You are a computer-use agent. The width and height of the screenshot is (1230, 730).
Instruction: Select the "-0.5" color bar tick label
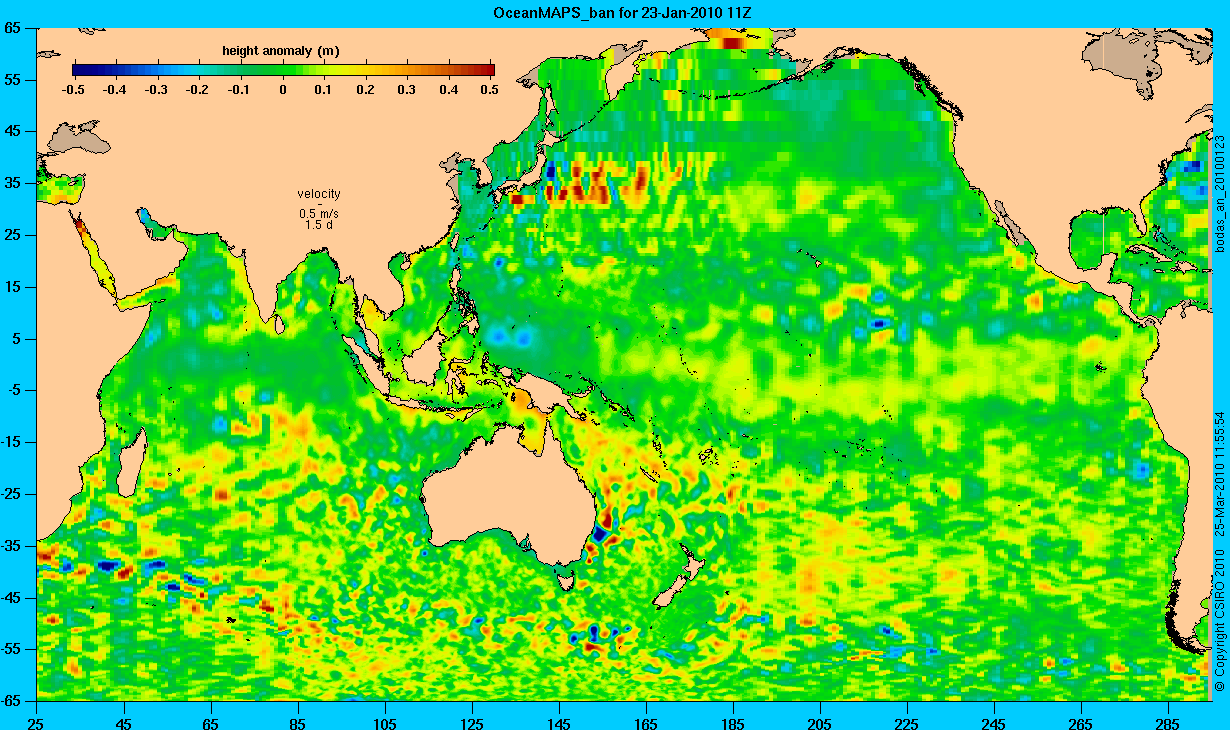click(73, 90)
